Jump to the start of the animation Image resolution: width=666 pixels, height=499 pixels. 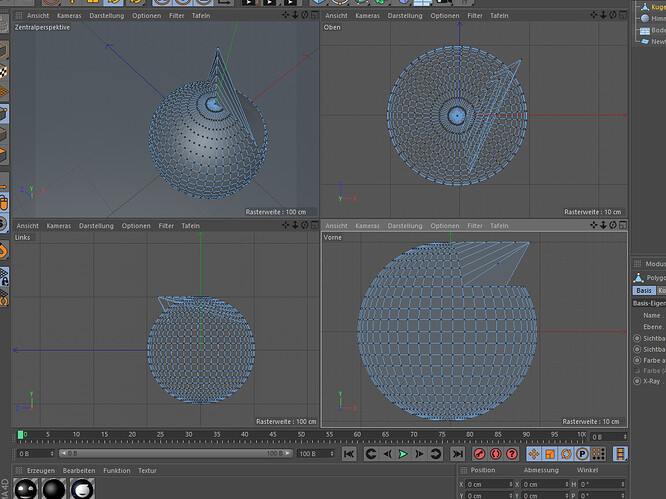pos(349,454)
